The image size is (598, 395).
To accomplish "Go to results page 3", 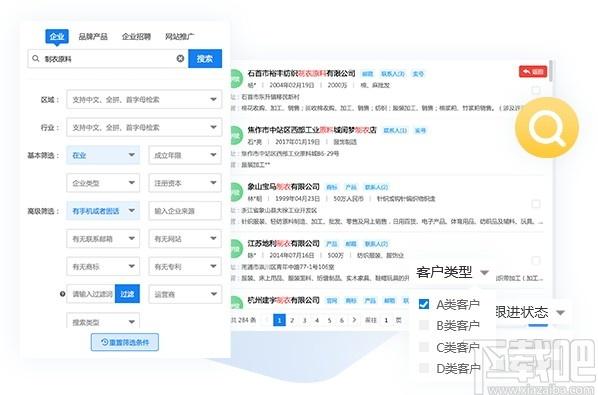I will [304, 320].
